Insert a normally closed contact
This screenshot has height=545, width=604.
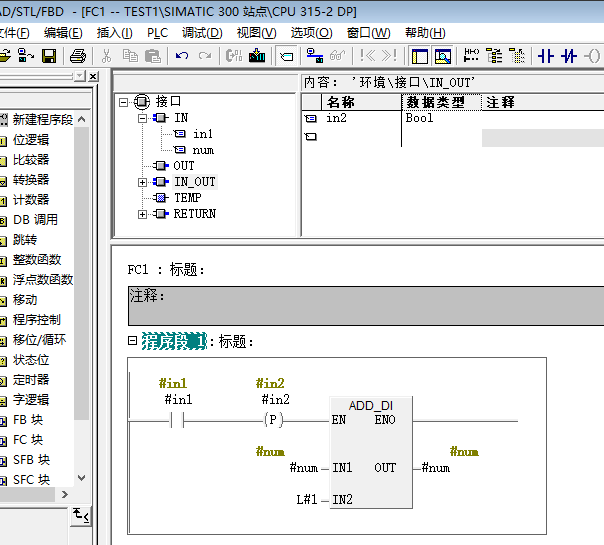point(569,56)
